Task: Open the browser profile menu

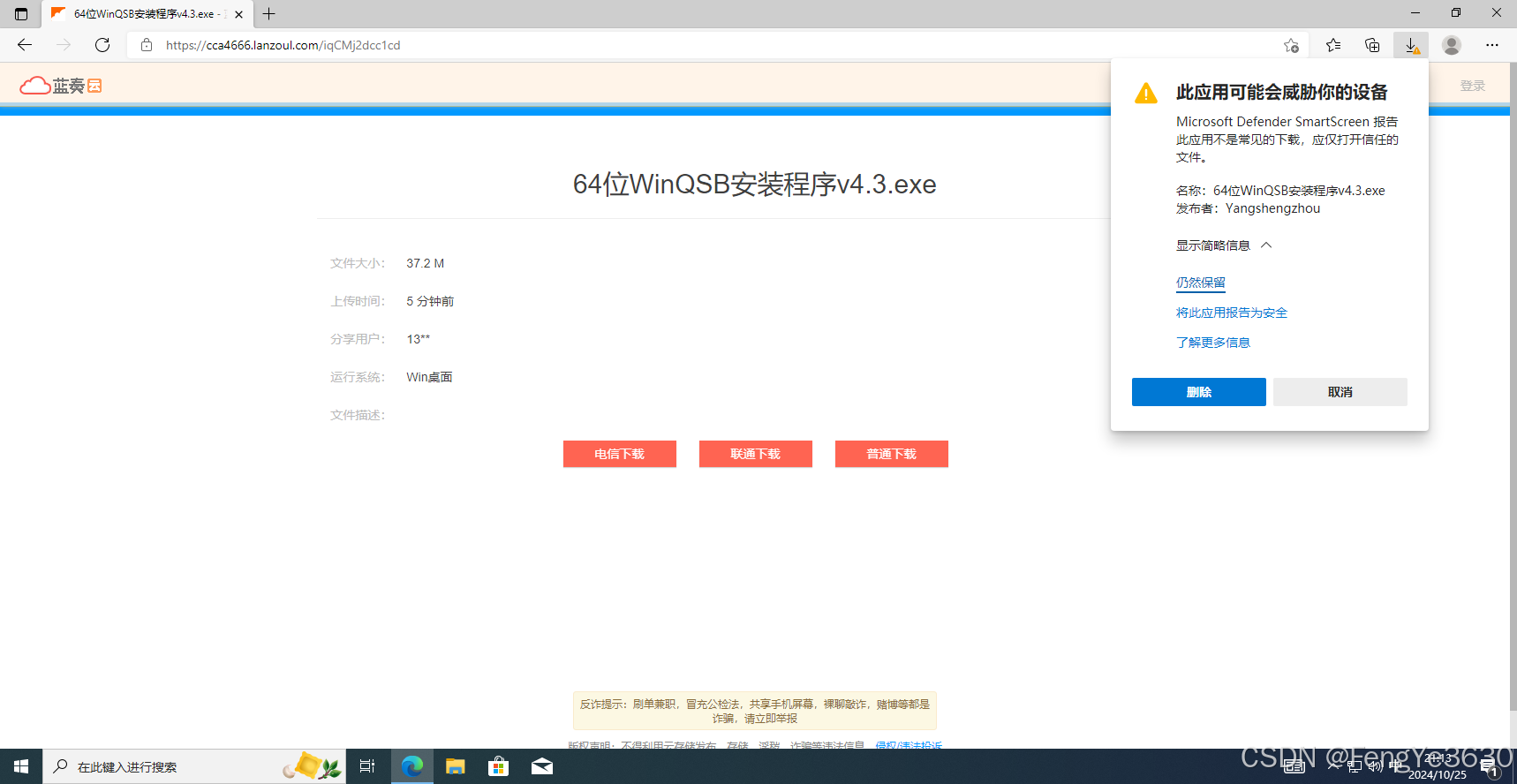Action: [x=1452, y=45]
